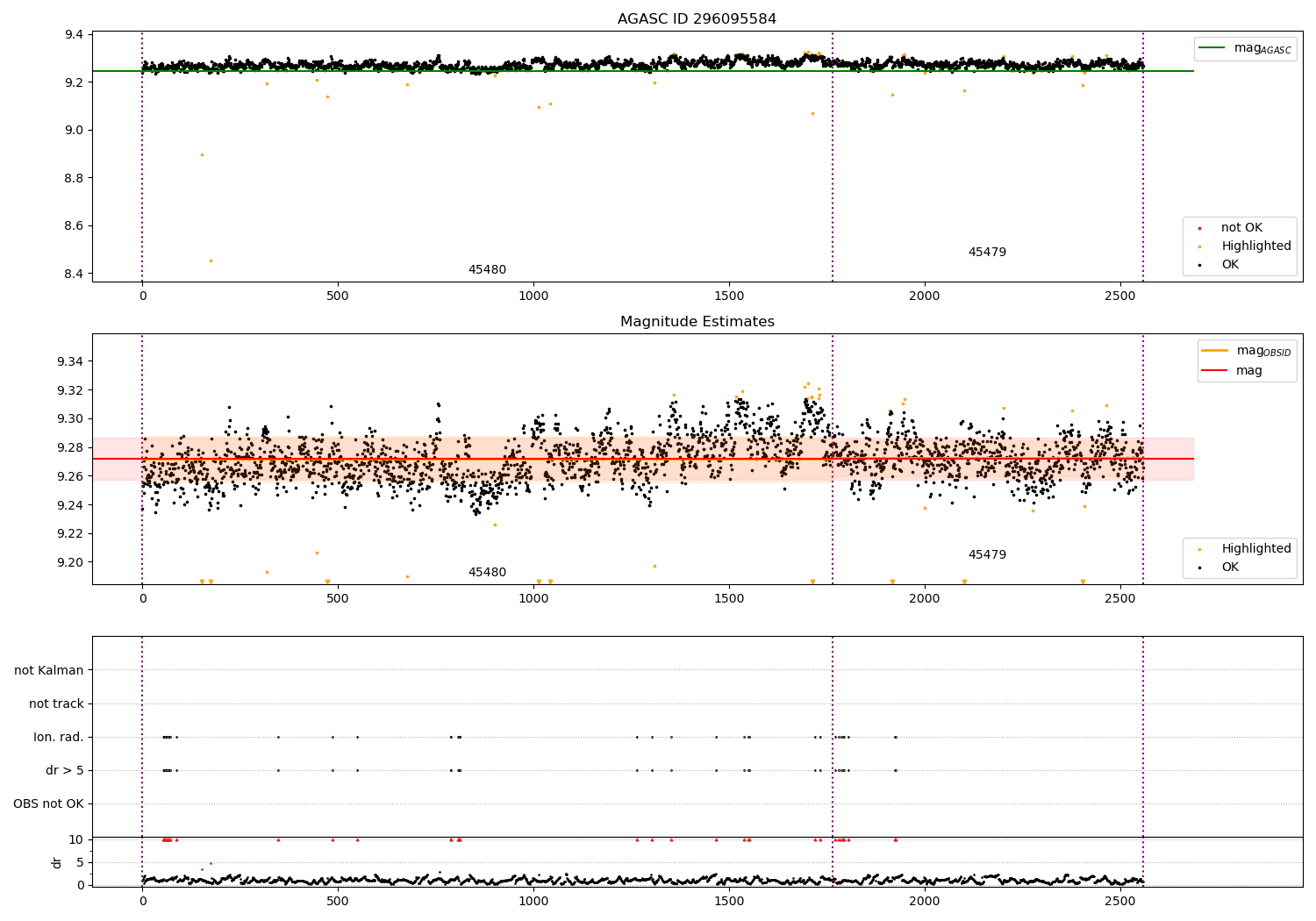Click the "45480" label in the top plot
The height and width of the screenshot is (921, 1316).
click(x=487, y=270)
